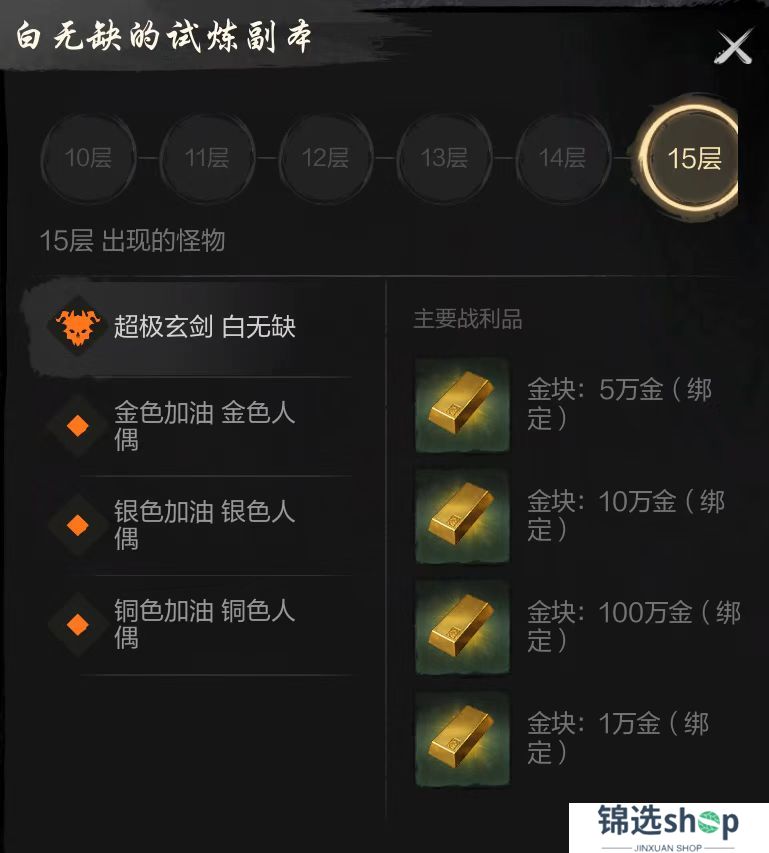This screenshot has width=769, height=853.
Task: Close the 白无缺的试炼副本 panel
Action: click(x=733, y=47)
